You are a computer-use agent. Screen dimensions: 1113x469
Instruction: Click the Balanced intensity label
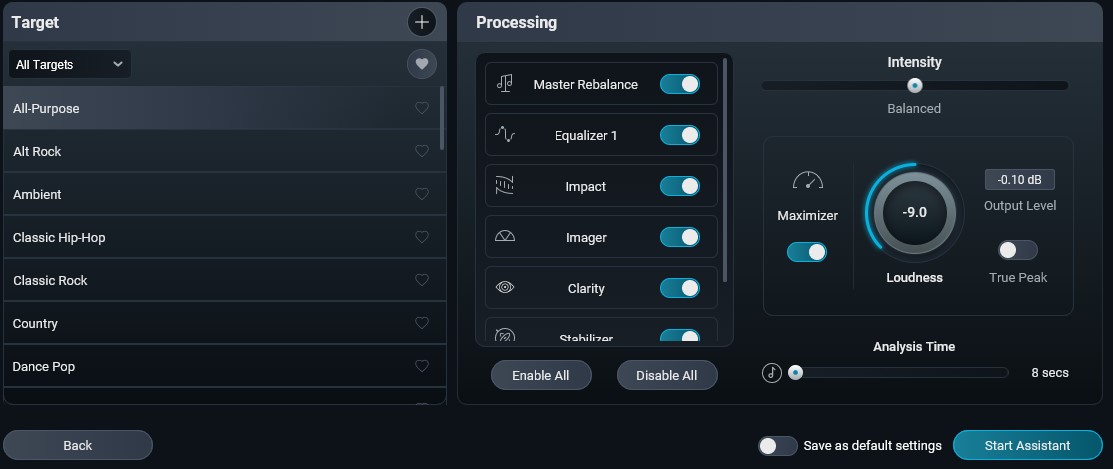coord(914,109)
